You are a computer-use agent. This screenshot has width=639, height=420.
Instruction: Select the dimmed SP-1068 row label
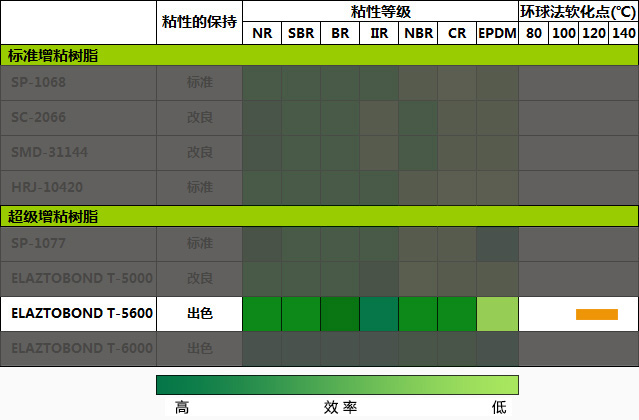pyautogui.click(x=38, y=82)
